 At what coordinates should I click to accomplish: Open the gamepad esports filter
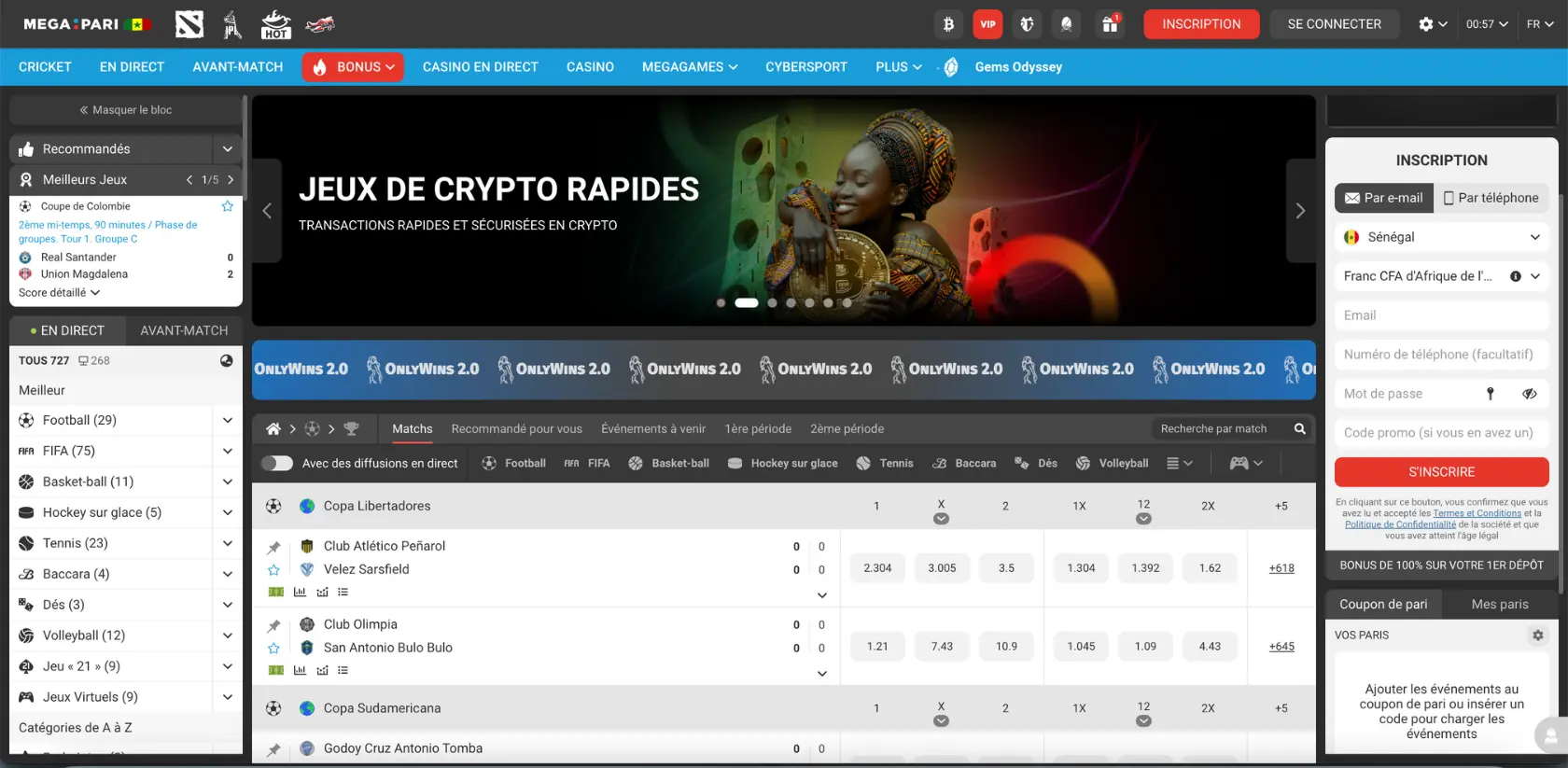tap(1246, 463)
